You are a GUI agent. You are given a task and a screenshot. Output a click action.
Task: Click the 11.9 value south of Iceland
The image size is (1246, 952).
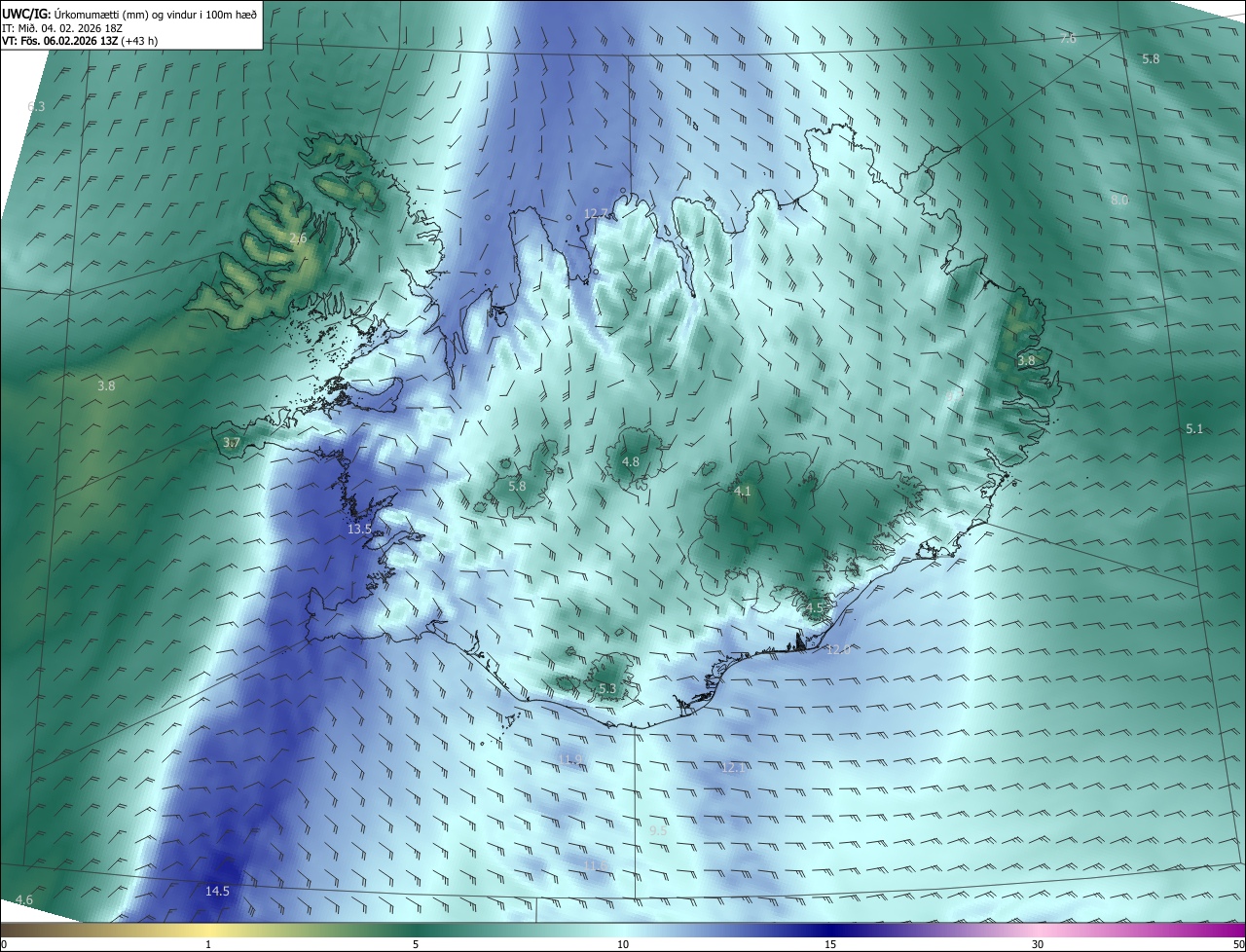pyautogui.click(x=571, y=758)
